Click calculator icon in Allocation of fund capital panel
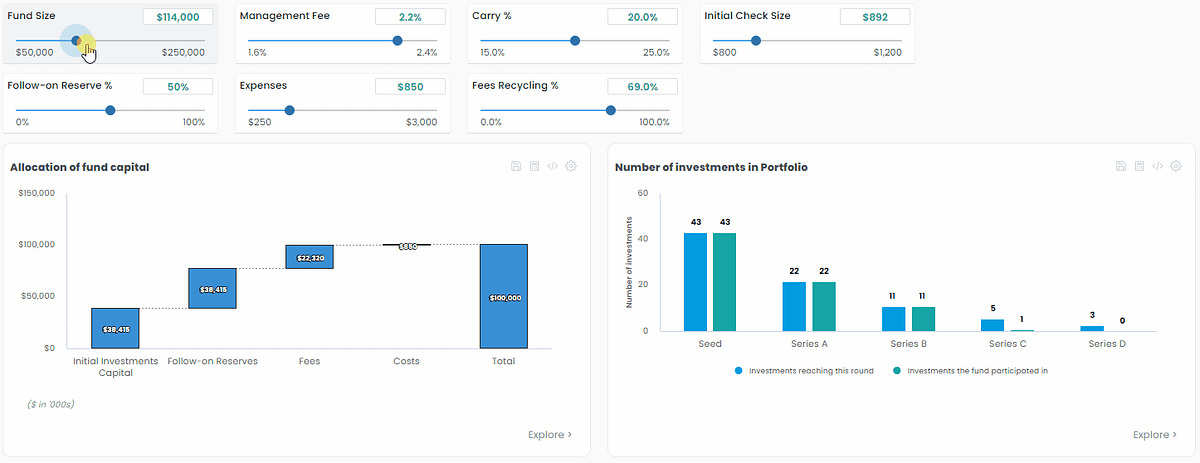1200x463 pixels. pyautogui.click(x=534, y=166)
